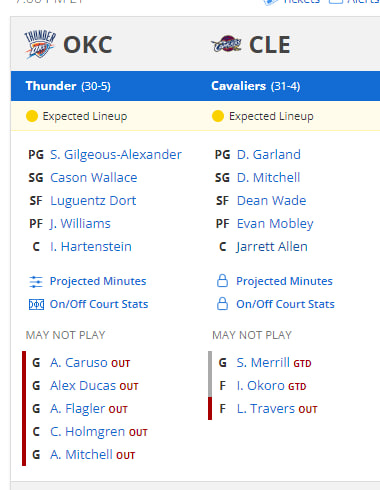Select Cavaliers (31-4) team name in blue bar
380x490 pixels.
(x=256, y=86)
